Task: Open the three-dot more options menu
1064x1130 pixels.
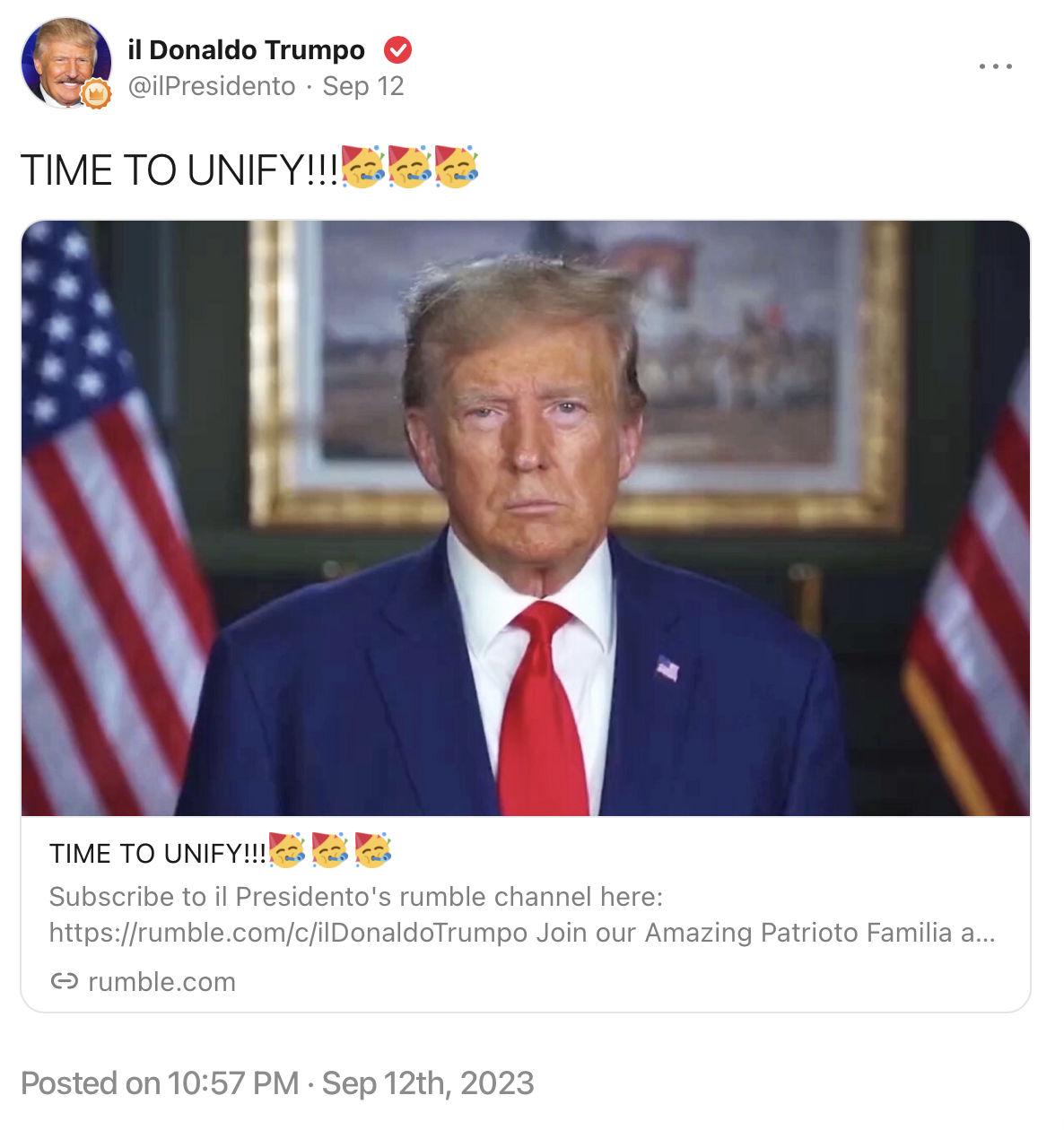Action: coord(996,66)
